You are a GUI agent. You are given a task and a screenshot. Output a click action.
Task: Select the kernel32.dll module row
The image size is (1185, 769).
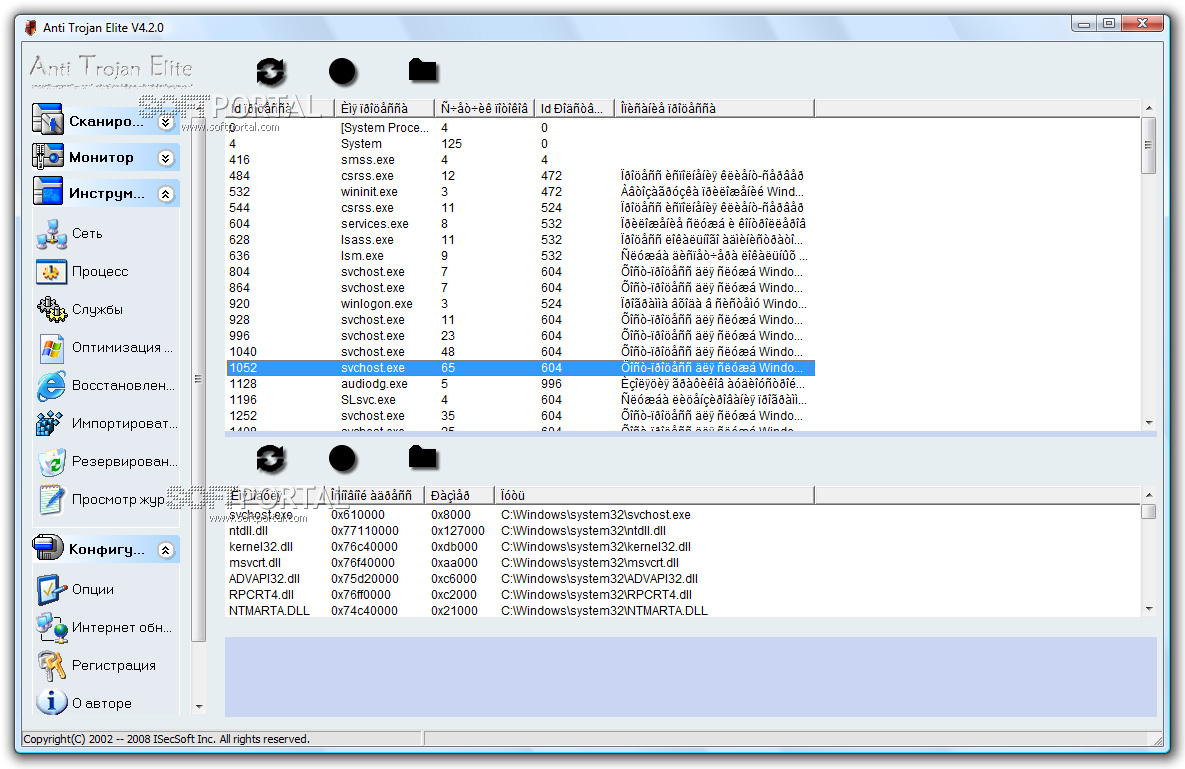click(x=521, y=546)
